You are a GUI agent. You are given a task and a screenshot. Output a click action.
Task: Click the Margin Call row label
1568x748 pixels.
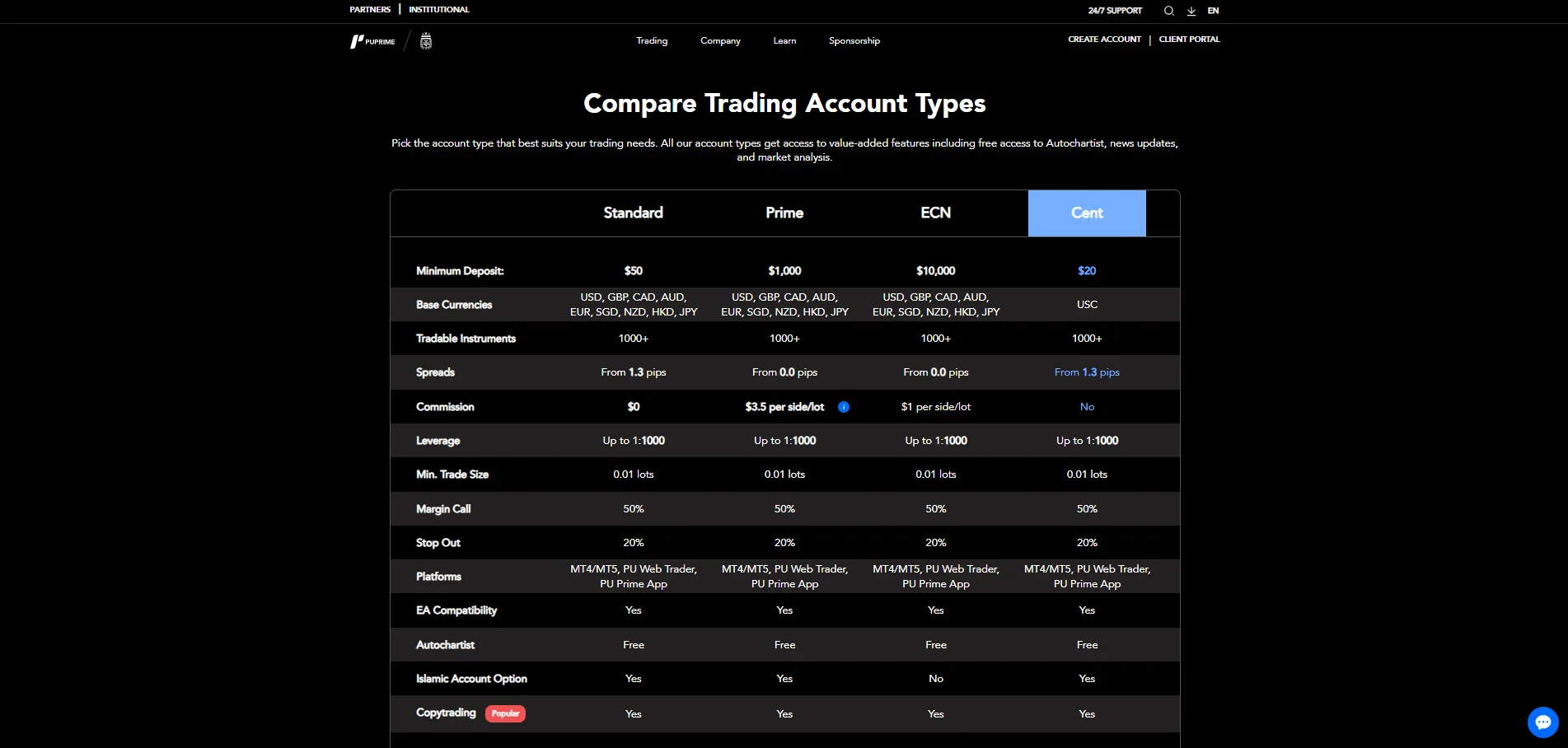[x=443, y=509]
